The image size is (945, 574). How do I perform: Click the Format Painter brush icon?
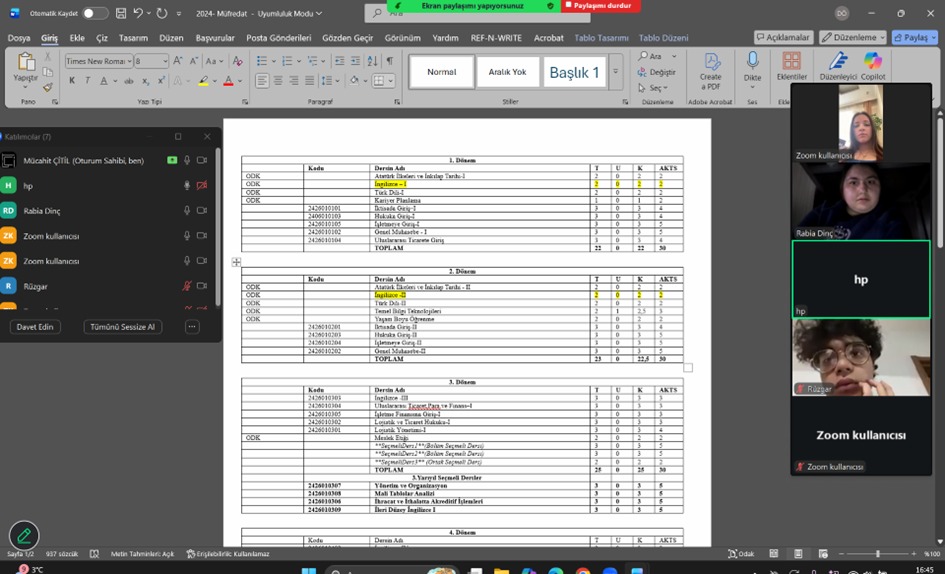[47, 87]
